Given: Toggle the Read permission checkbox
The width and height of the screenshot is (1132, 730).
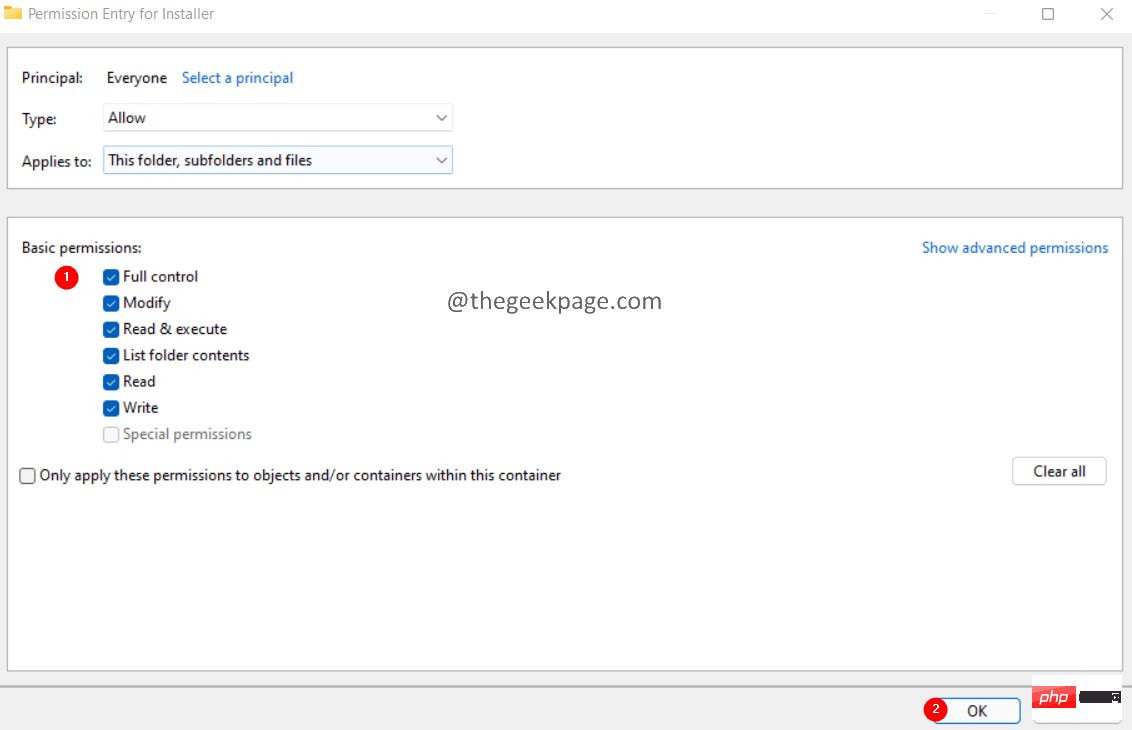Looking at the screenshot, I should (111, 382).
